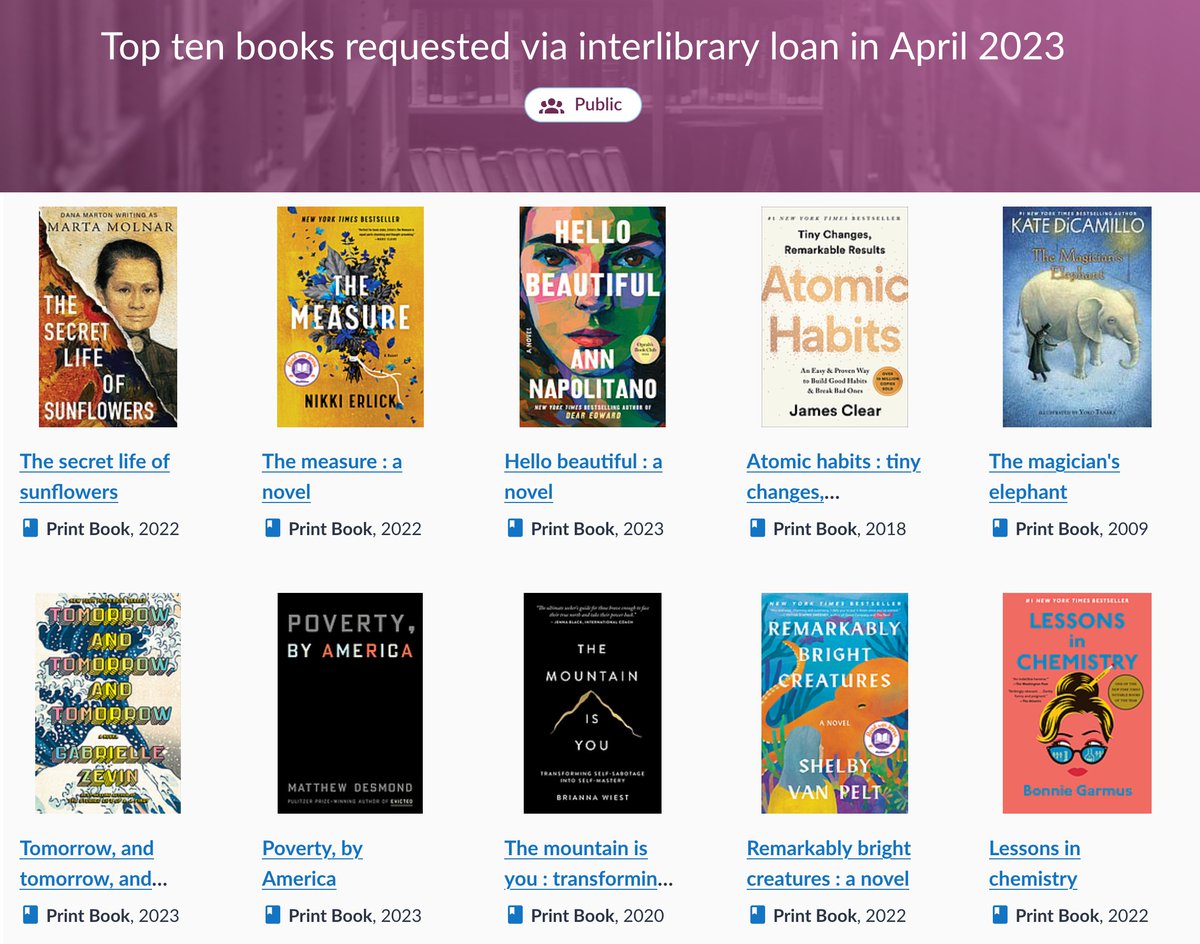
Task: Open The measure : a novel link
Action: click(x=332, y=476)
